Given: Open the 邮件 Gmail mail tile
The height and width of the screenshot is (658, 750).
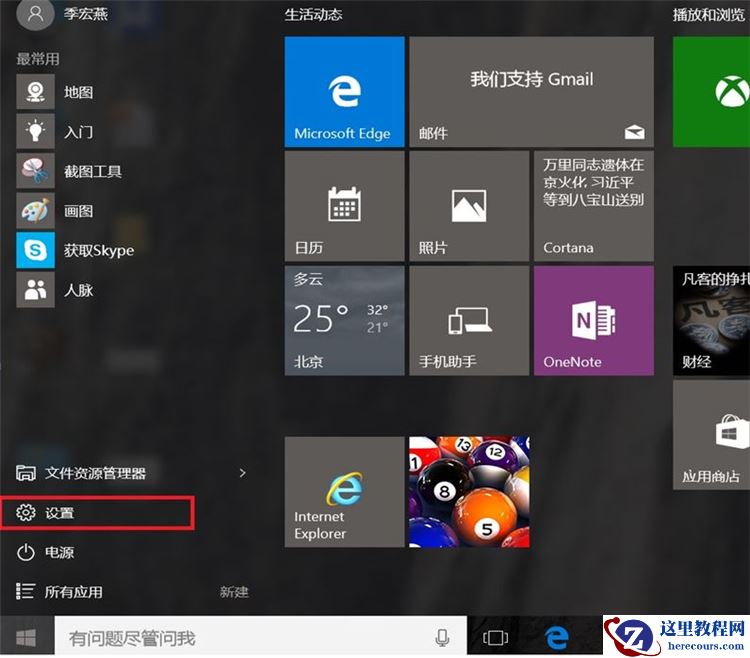Looking at the screenshot, I should pyautogui.click(x=531, y=92).
